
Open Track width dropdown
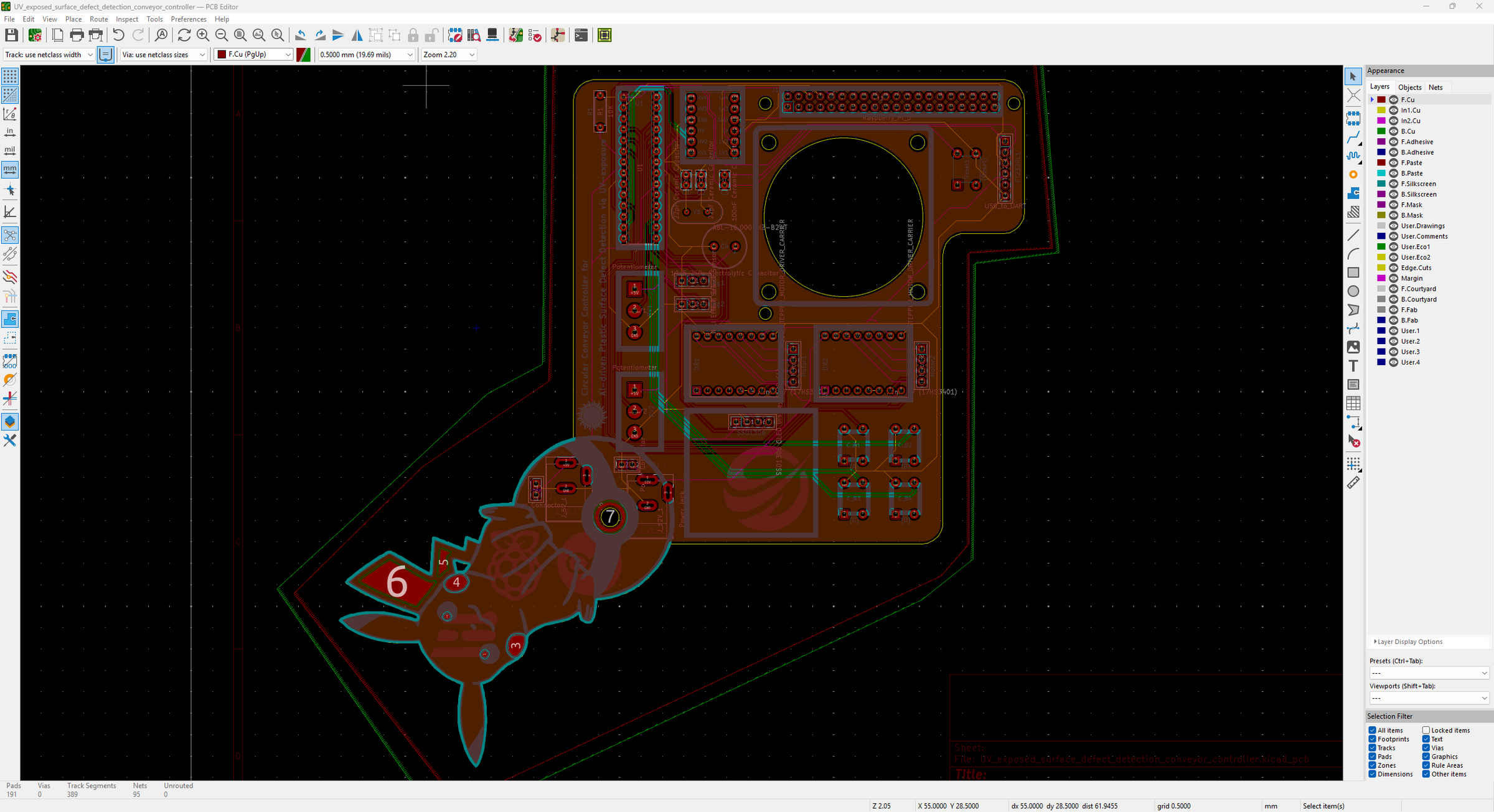pos(49,55)
